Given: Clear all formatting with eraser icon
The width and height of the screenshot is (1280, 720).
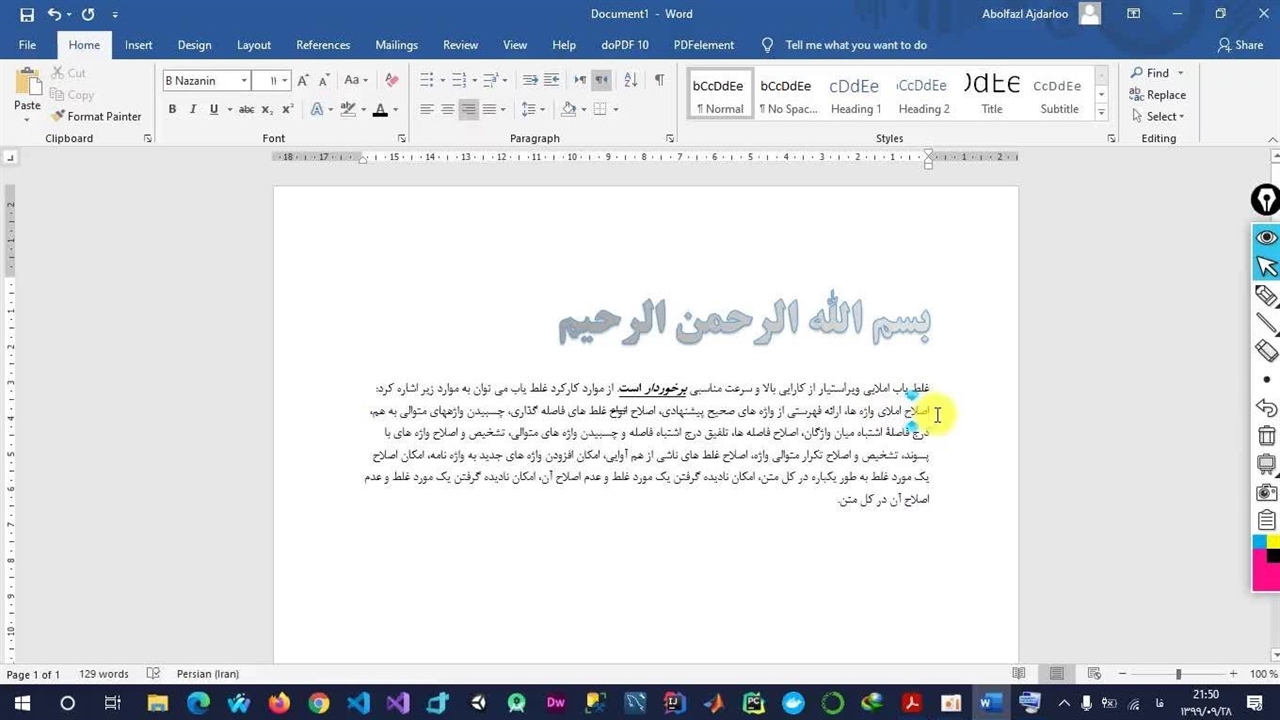Looking at the screenshot, I should [x=391, y=80].
